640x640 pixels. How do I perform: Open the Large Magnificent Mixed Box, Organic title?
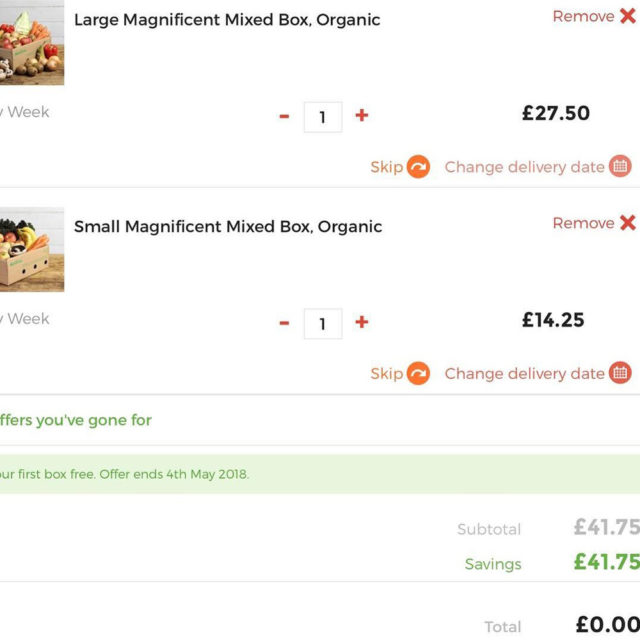pyautogui.click(x=227, y=20)
